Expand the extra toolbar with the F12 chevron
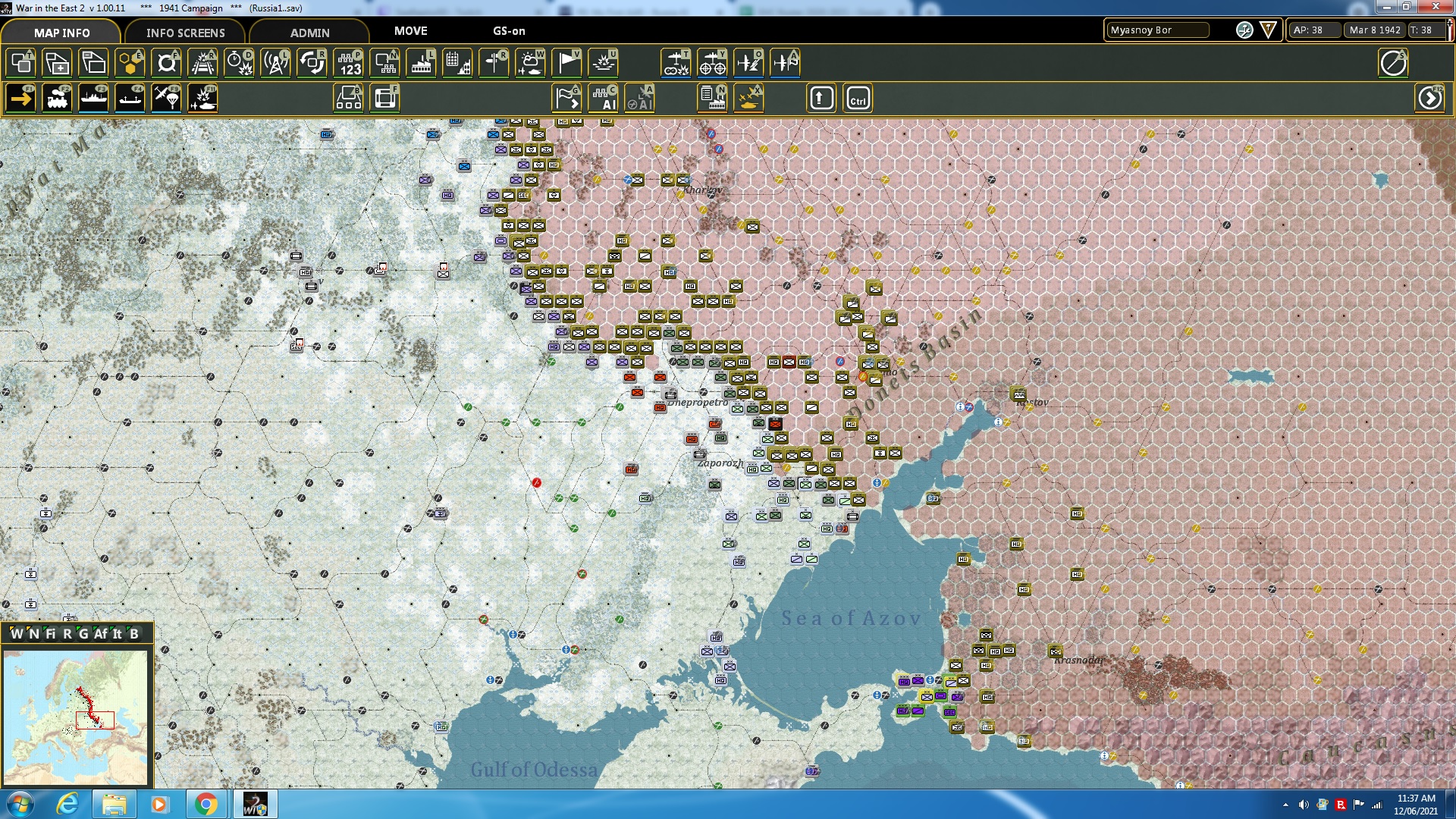Image resolution: width=1456 pixels, height=819 pixels. click(1430, 98)
